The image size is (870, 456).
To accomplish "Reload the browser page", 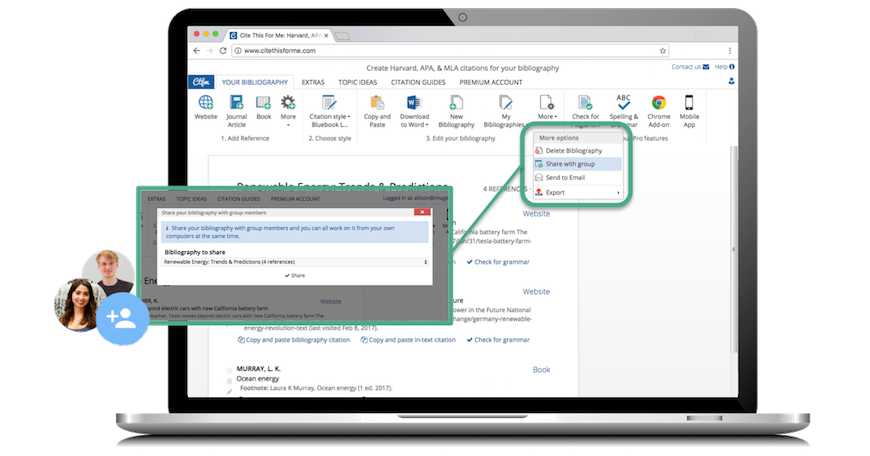I will 223,50.
